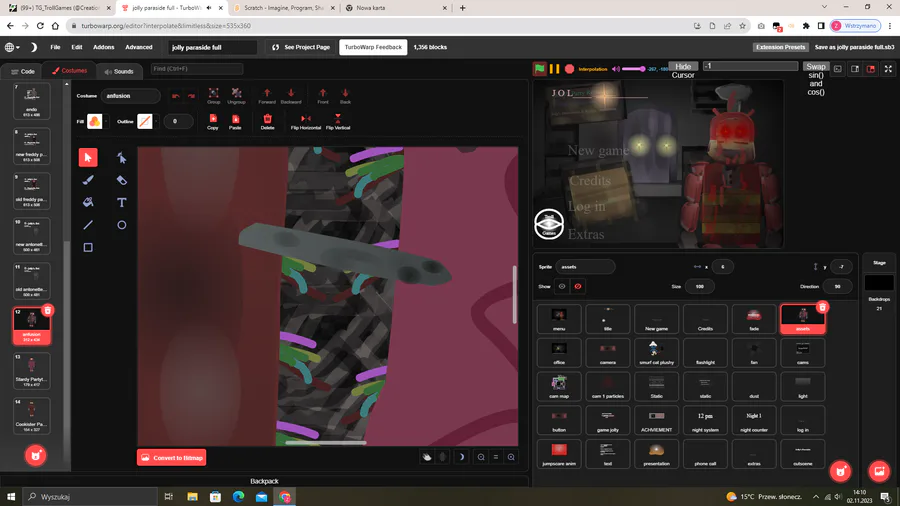
Task: Zoom in on the paint canvas
Action: 511,457
